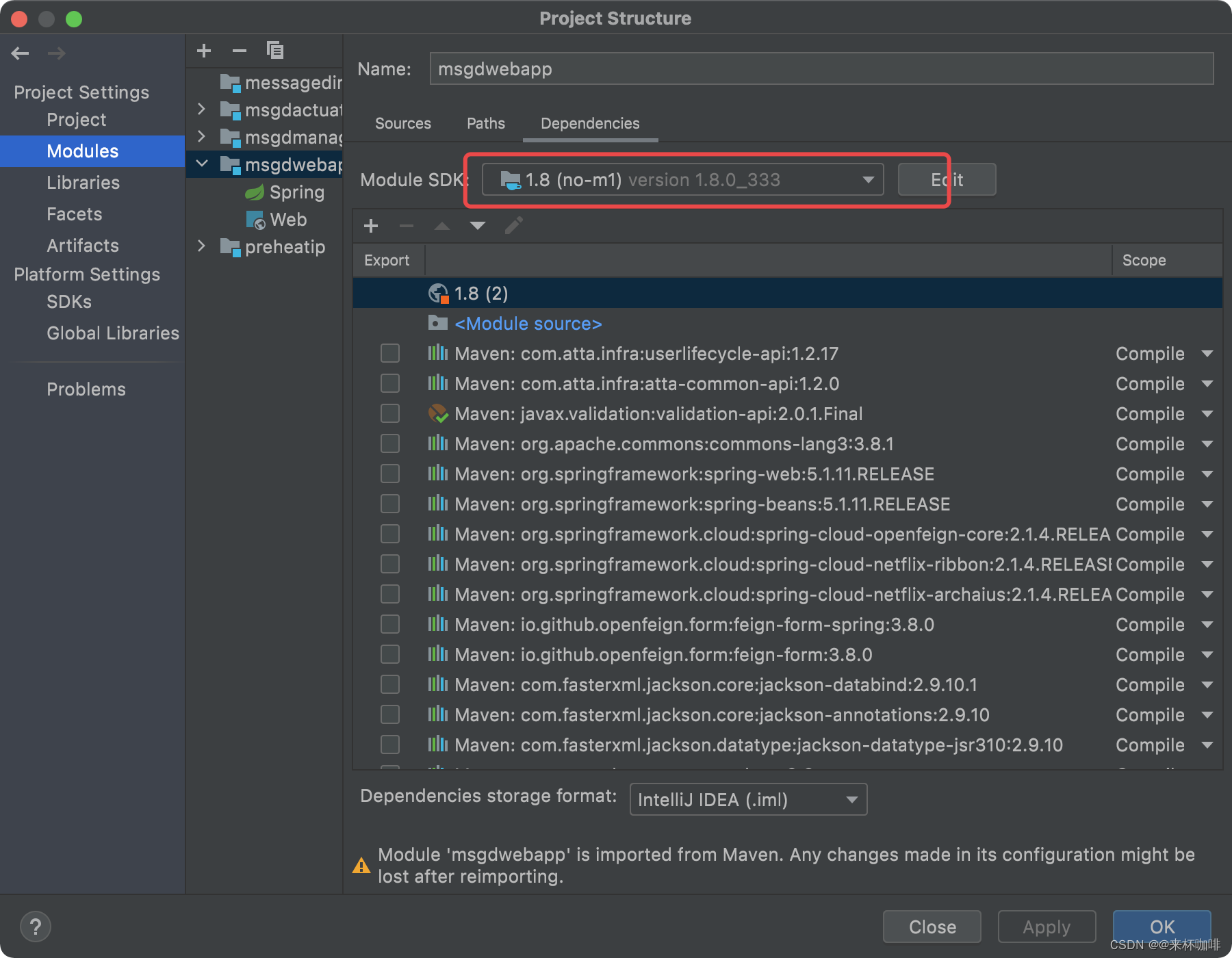
Task: Open the Module SDK dropdown
Action: point(682,180)
